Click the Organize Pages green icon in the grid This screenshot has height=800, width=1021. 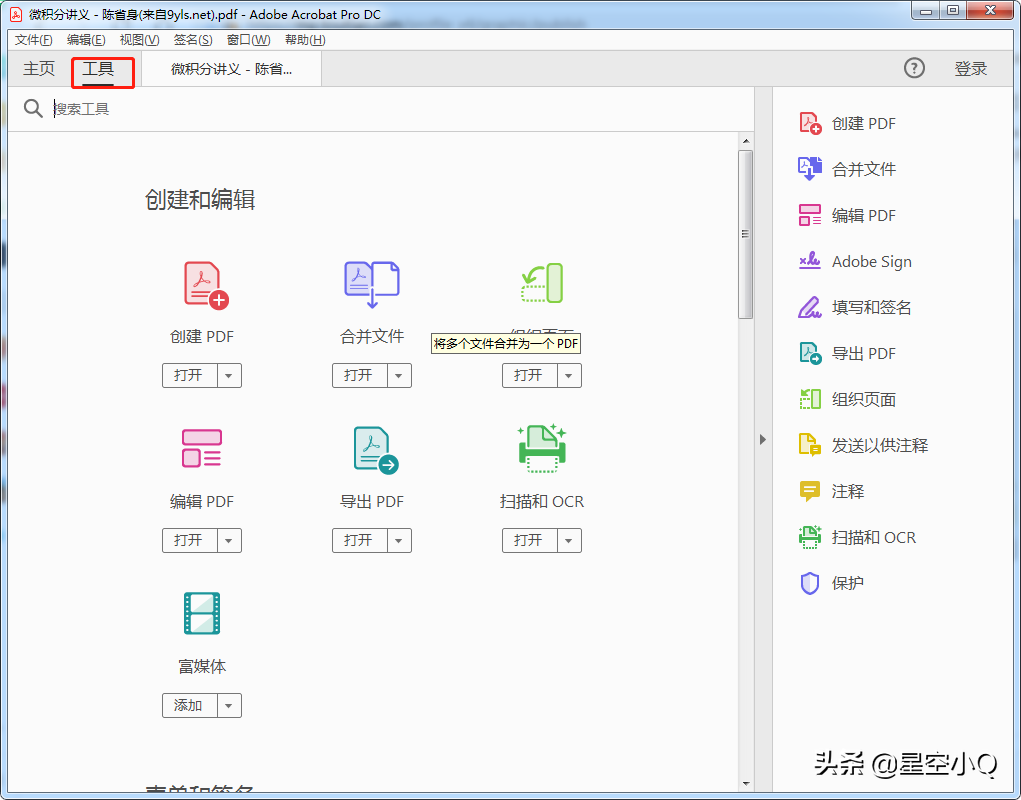pos(542,283)
